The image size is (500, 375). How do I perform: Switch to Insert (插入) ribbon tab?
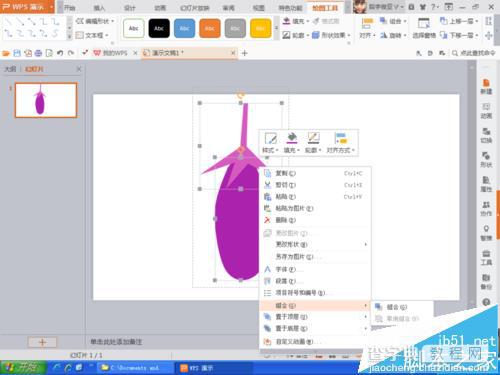coord(99,8)
